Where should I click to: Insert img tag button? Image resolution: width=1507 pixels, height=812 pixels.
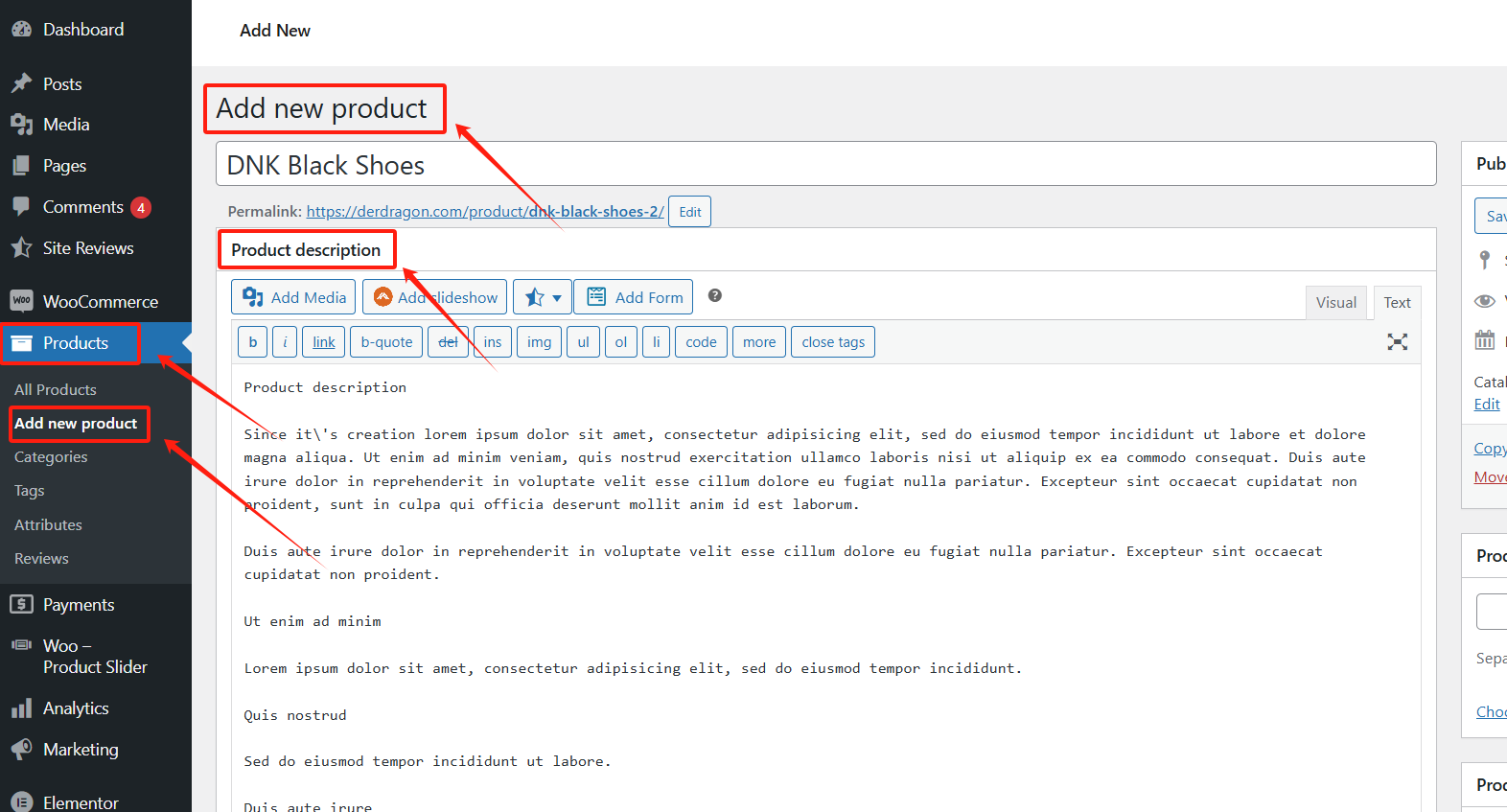coord(540,342)
